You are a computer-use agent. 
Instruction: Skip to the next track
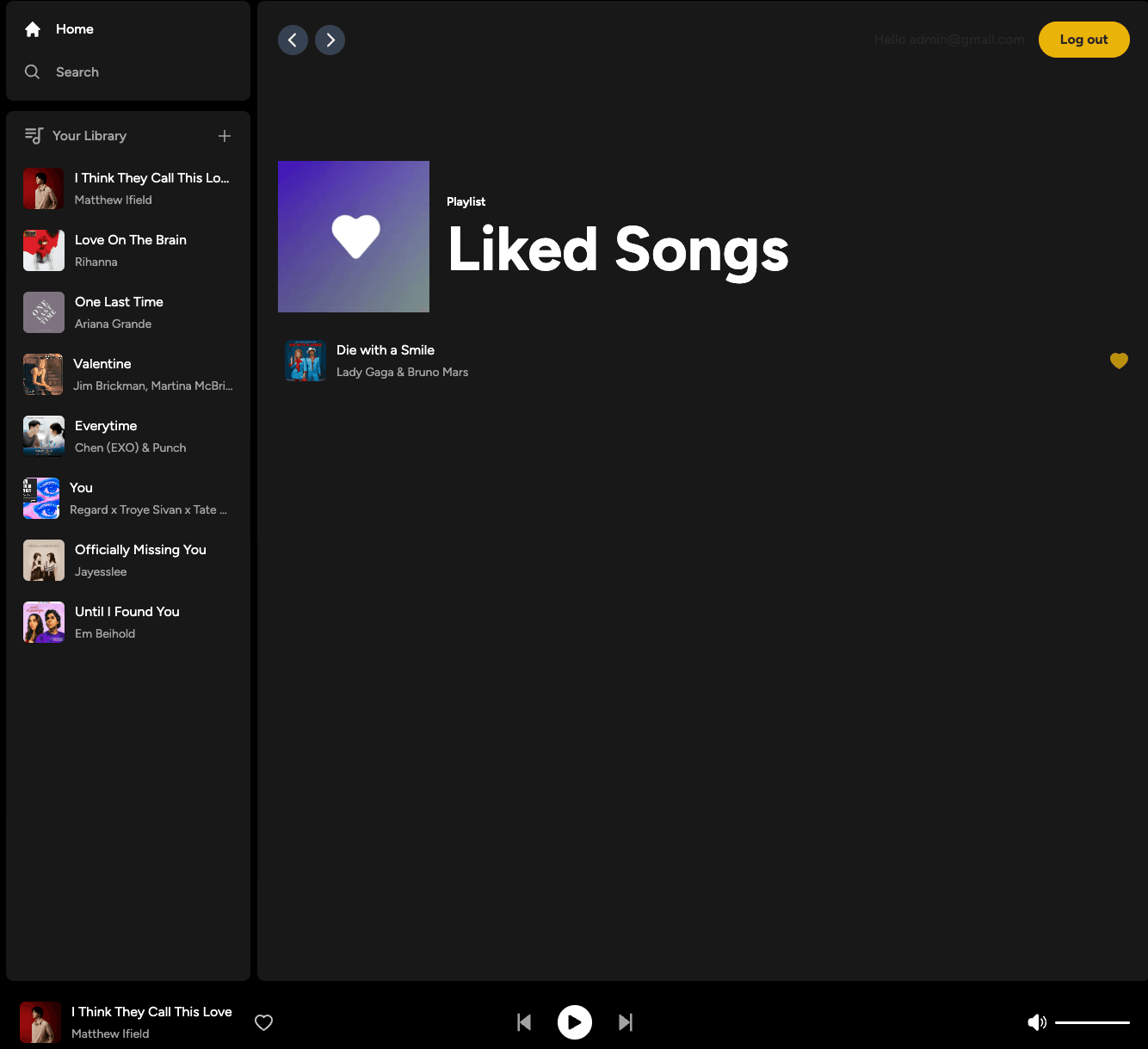pos(626,1022)
